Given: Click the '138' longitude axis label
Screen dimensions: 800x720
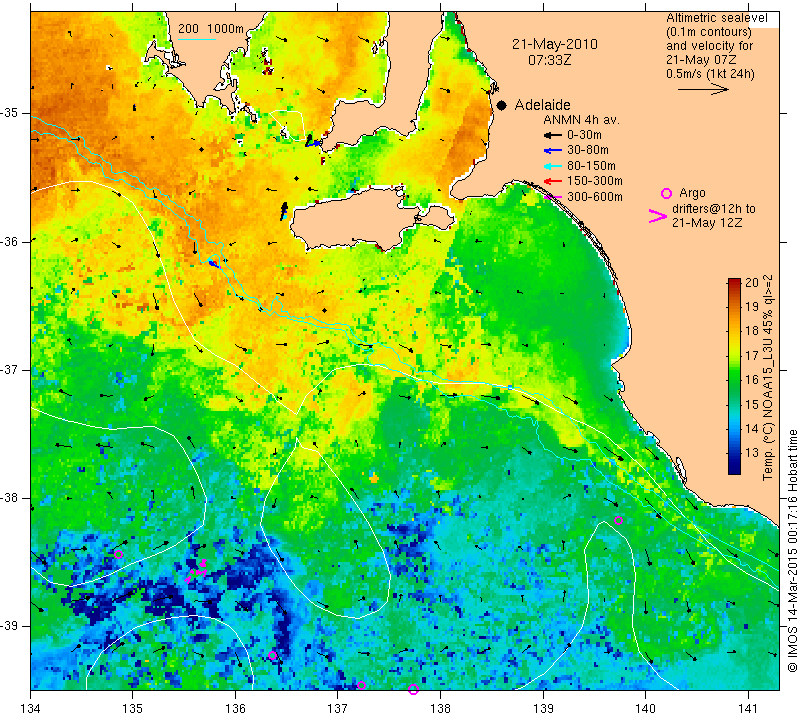Looking at the screenshot, I should (x=440, y=709).
